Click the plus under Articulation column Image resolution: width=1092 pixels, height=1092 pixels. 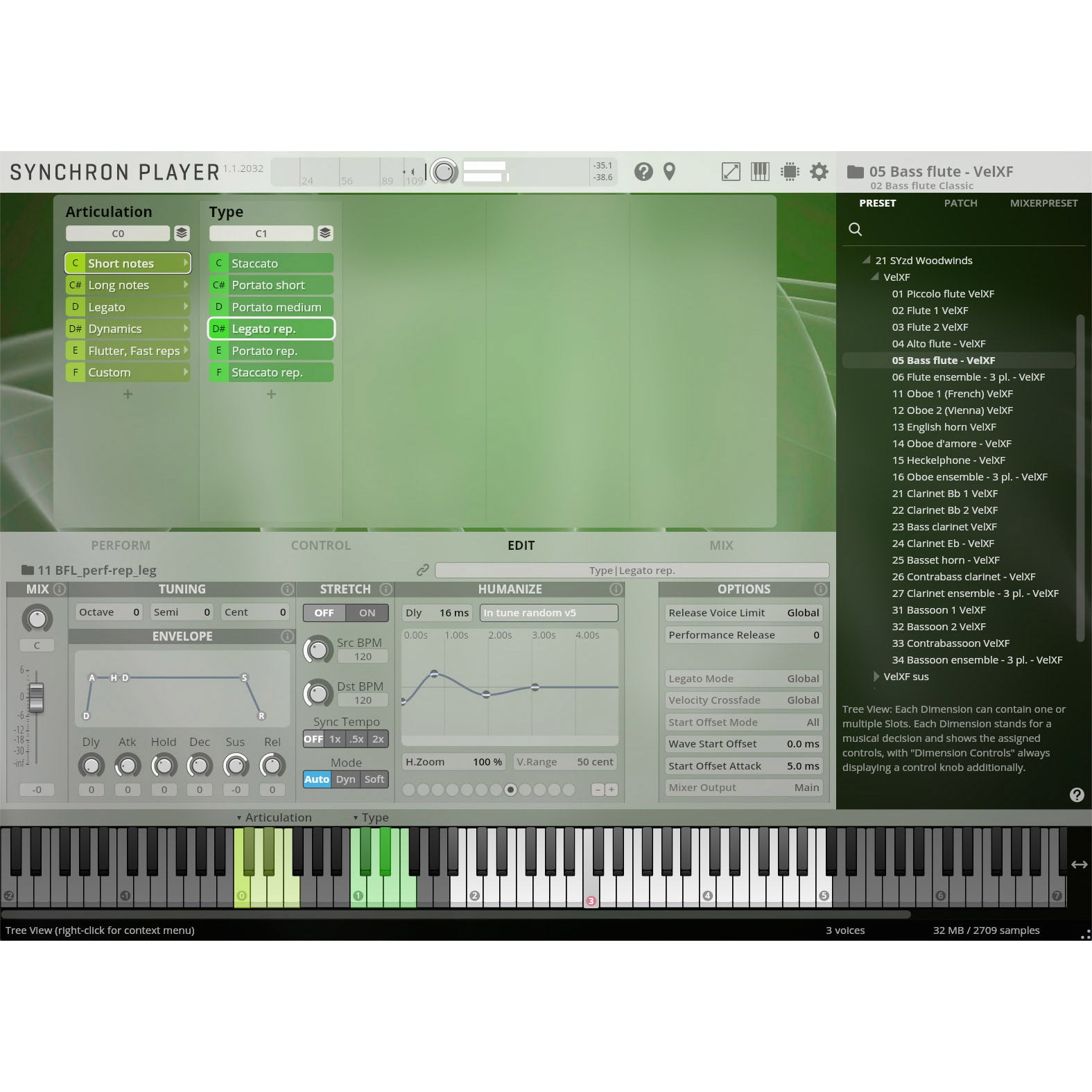128,394
